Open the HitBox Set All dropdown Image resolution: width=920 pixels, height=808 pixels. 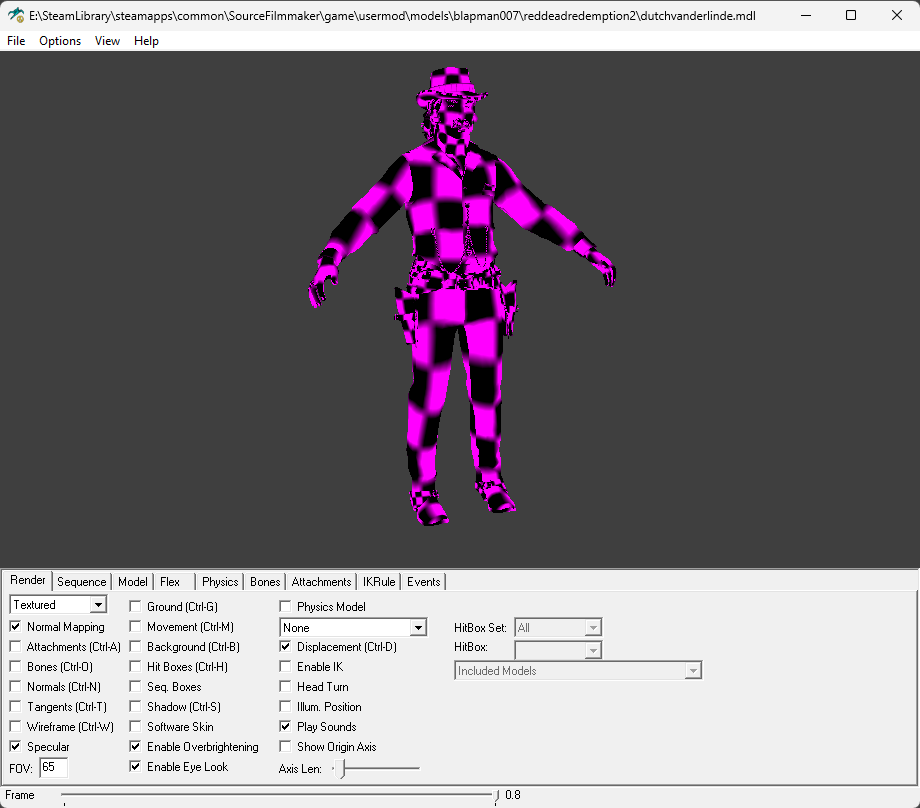[558, 627]
